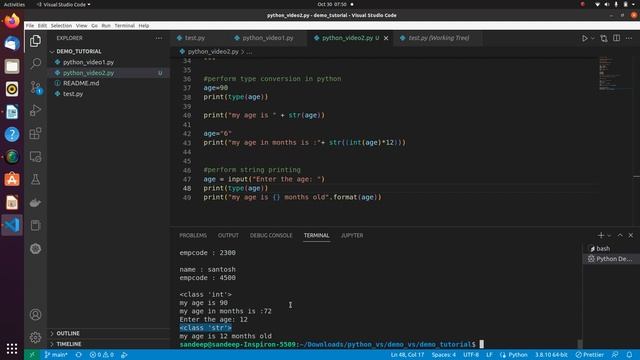640x360 pixels.
Task: Change end of line sequence LF
Action: pyautogui.click(x=489, y=355)
